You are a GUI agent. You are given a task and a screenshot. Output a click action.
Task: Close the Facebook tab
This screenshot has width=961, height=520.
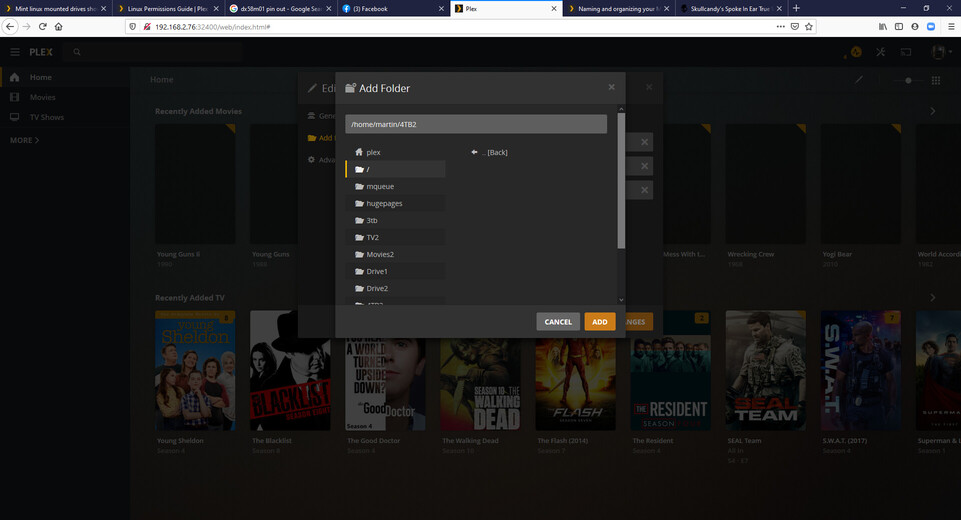[441, 9]
